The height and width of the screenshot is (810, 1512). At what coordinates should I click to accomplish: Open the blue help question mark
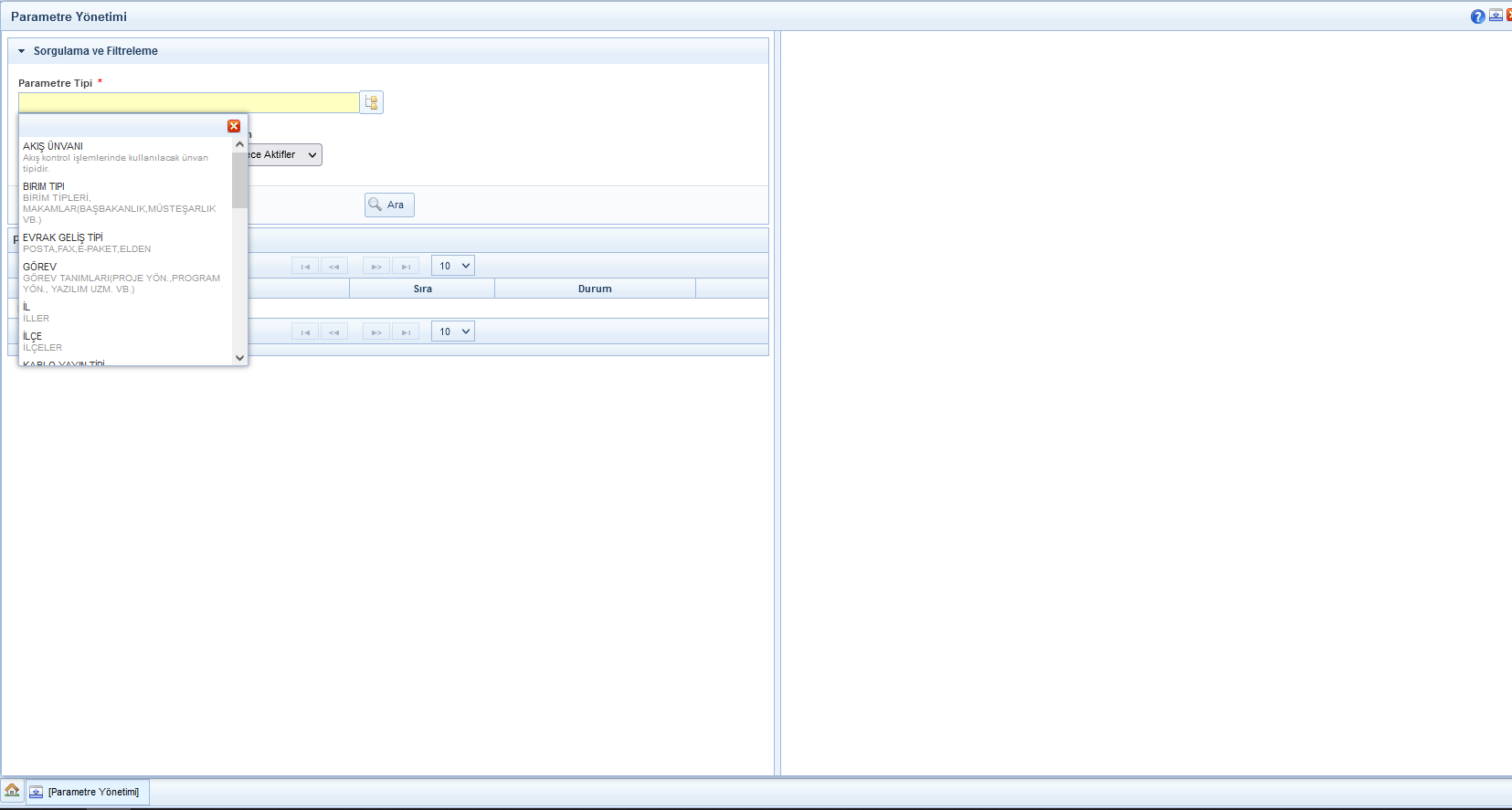(1477, 16)
